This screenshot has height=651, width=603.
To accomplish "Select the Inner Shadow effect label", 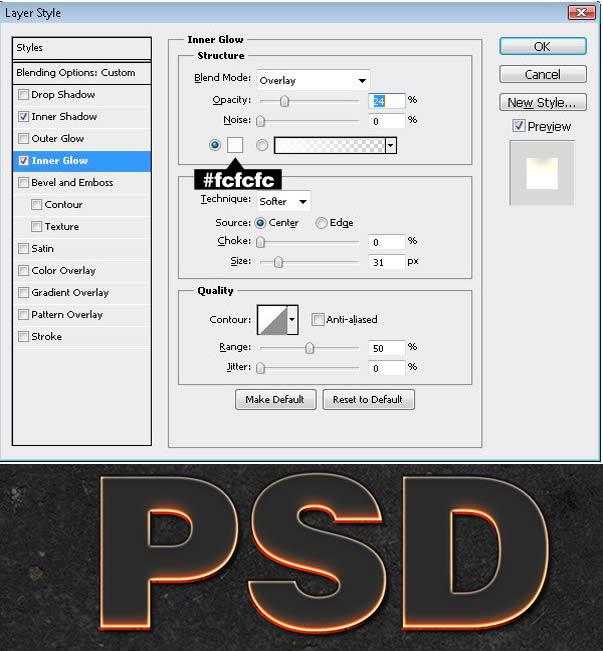I will (64, 117).
